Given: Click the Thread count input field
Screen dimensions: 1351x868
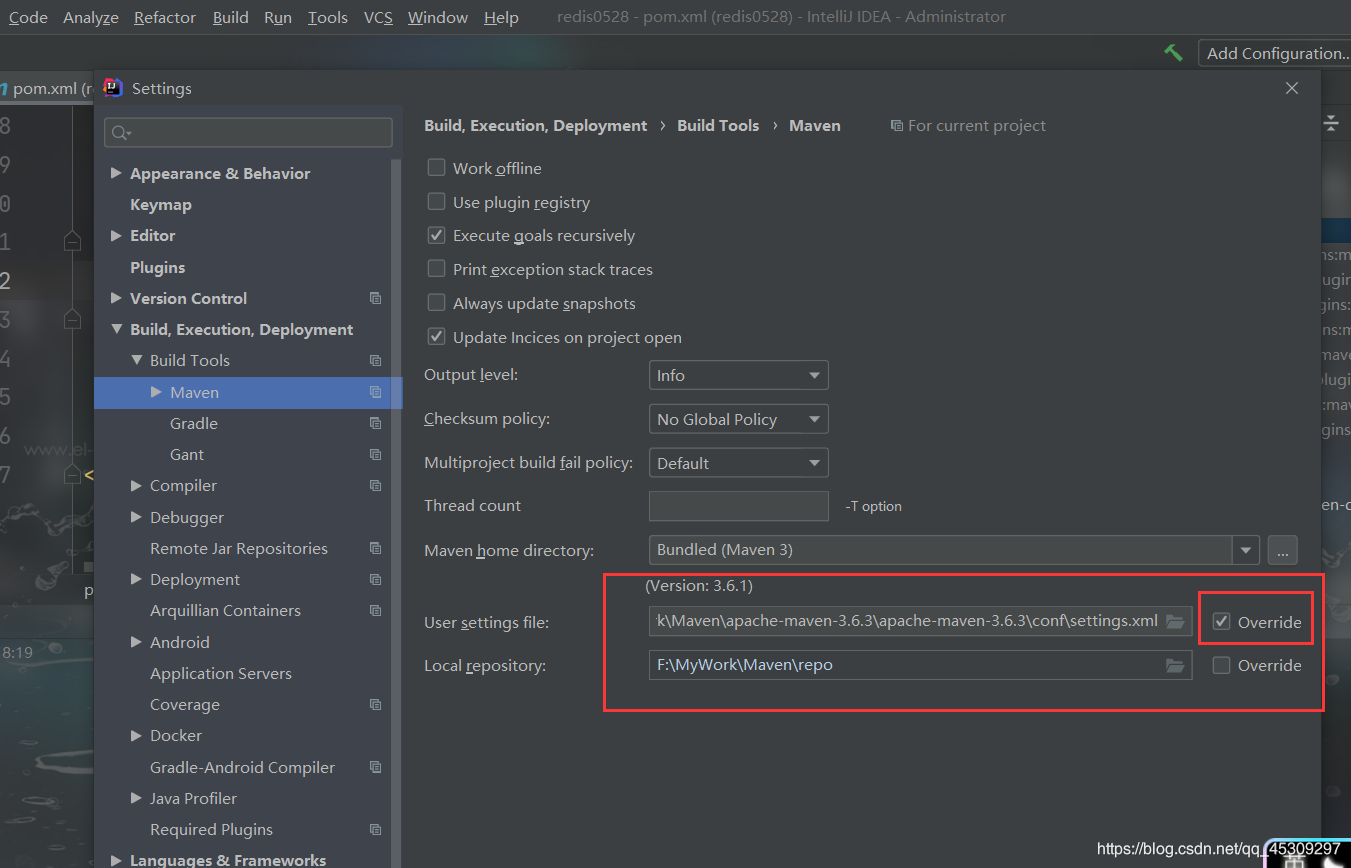Looking at the screenshot, I should [x=738, y=505].
